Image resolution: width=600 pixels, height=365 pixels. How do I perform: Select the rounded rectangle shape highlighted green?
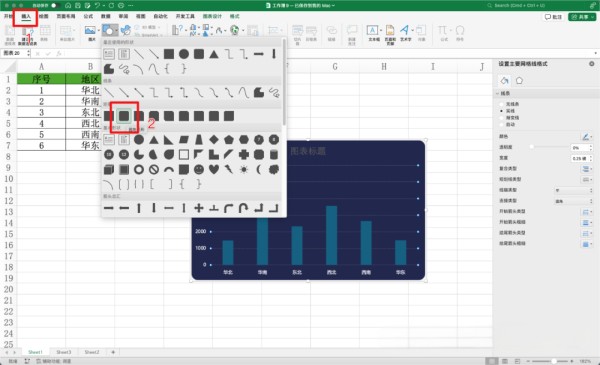124,116
